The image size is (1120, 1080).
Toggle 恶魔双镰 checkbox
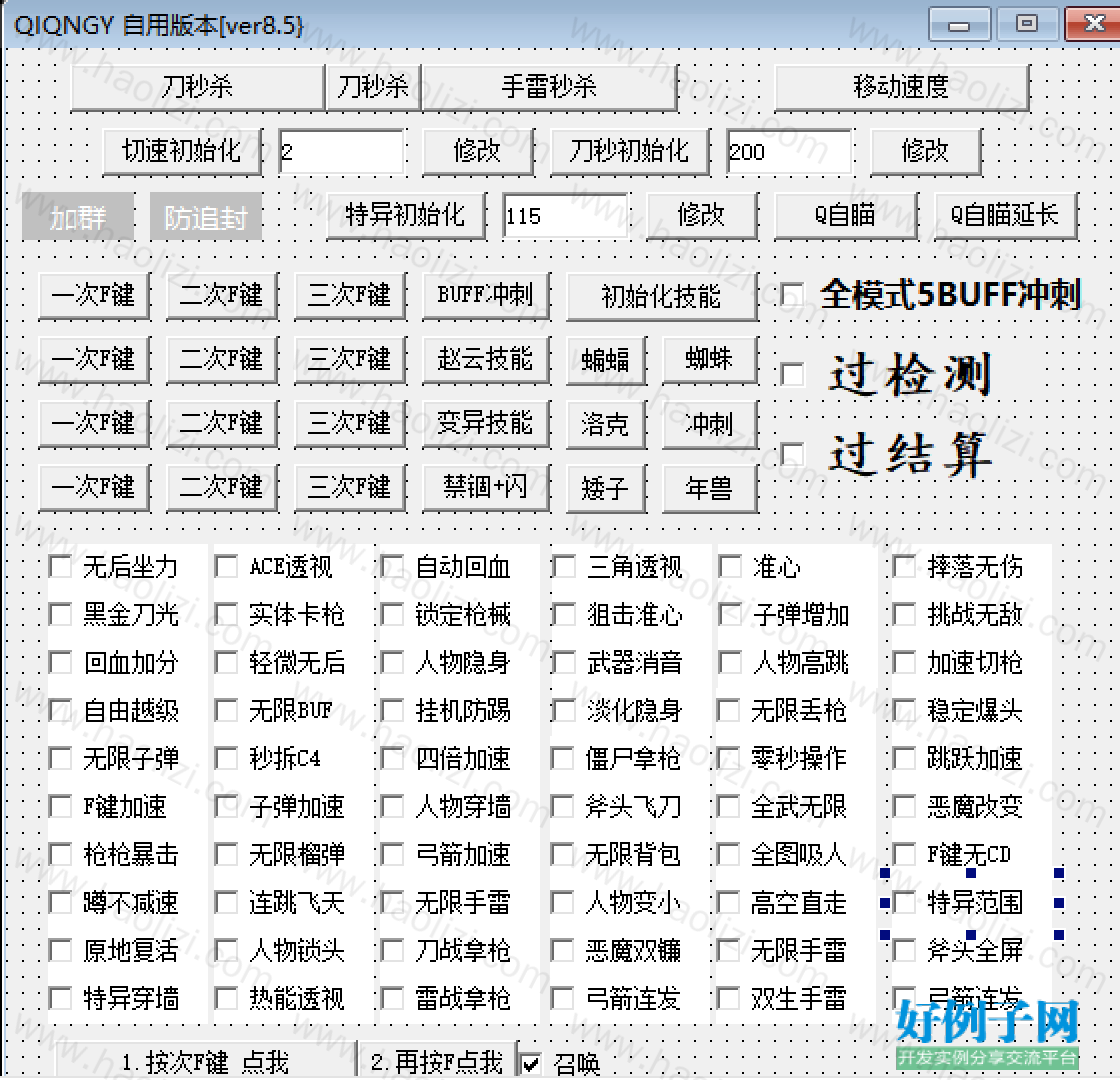point(563,951)
